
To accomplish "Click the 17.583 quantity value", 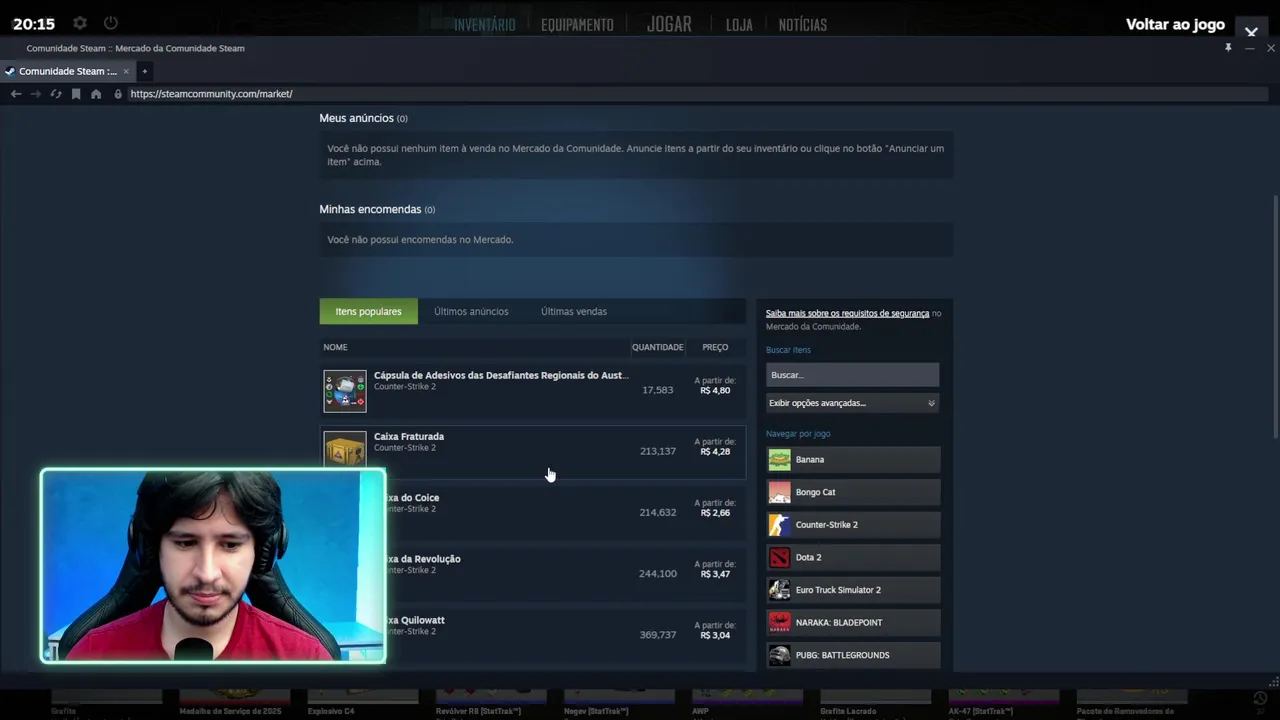I will pos(658,390).
